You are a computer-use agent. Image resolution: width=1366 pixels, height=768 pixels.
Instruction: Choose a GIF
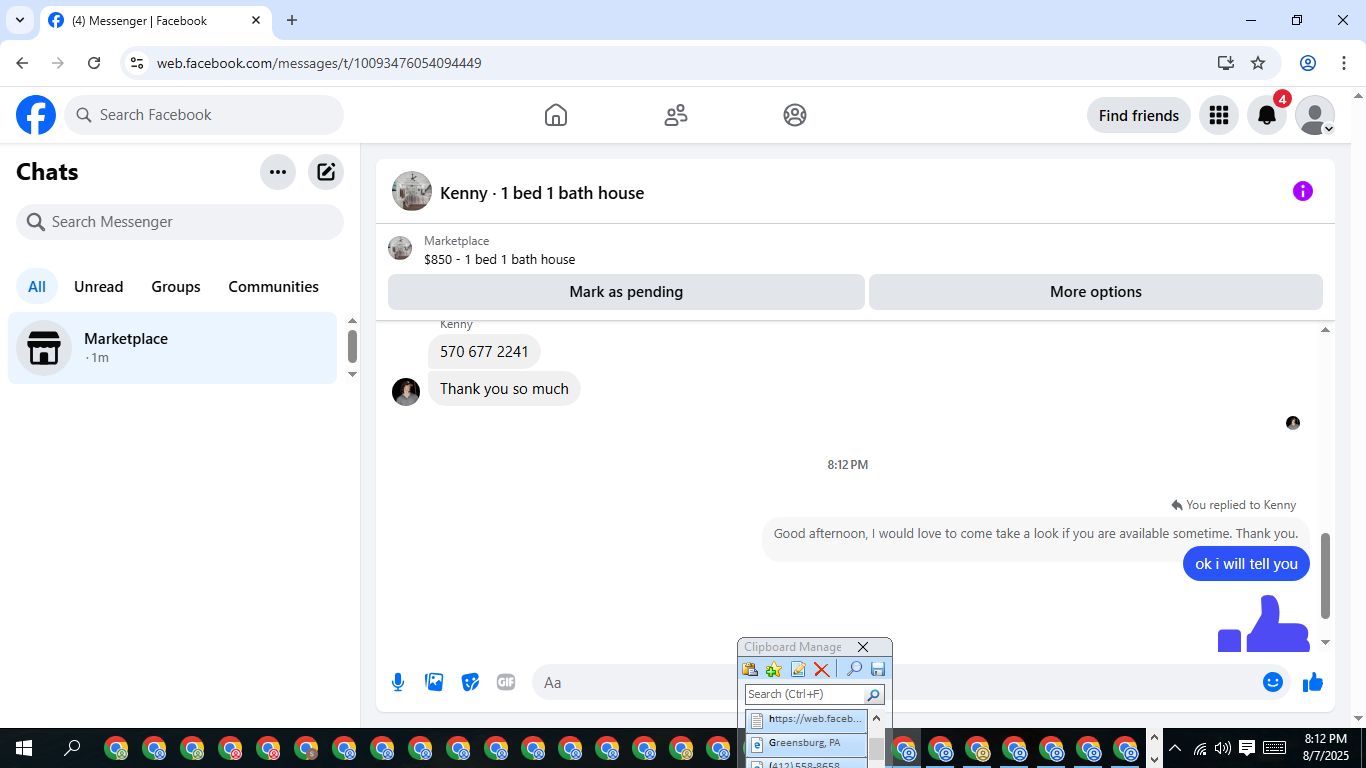click(x=506, y=682)
